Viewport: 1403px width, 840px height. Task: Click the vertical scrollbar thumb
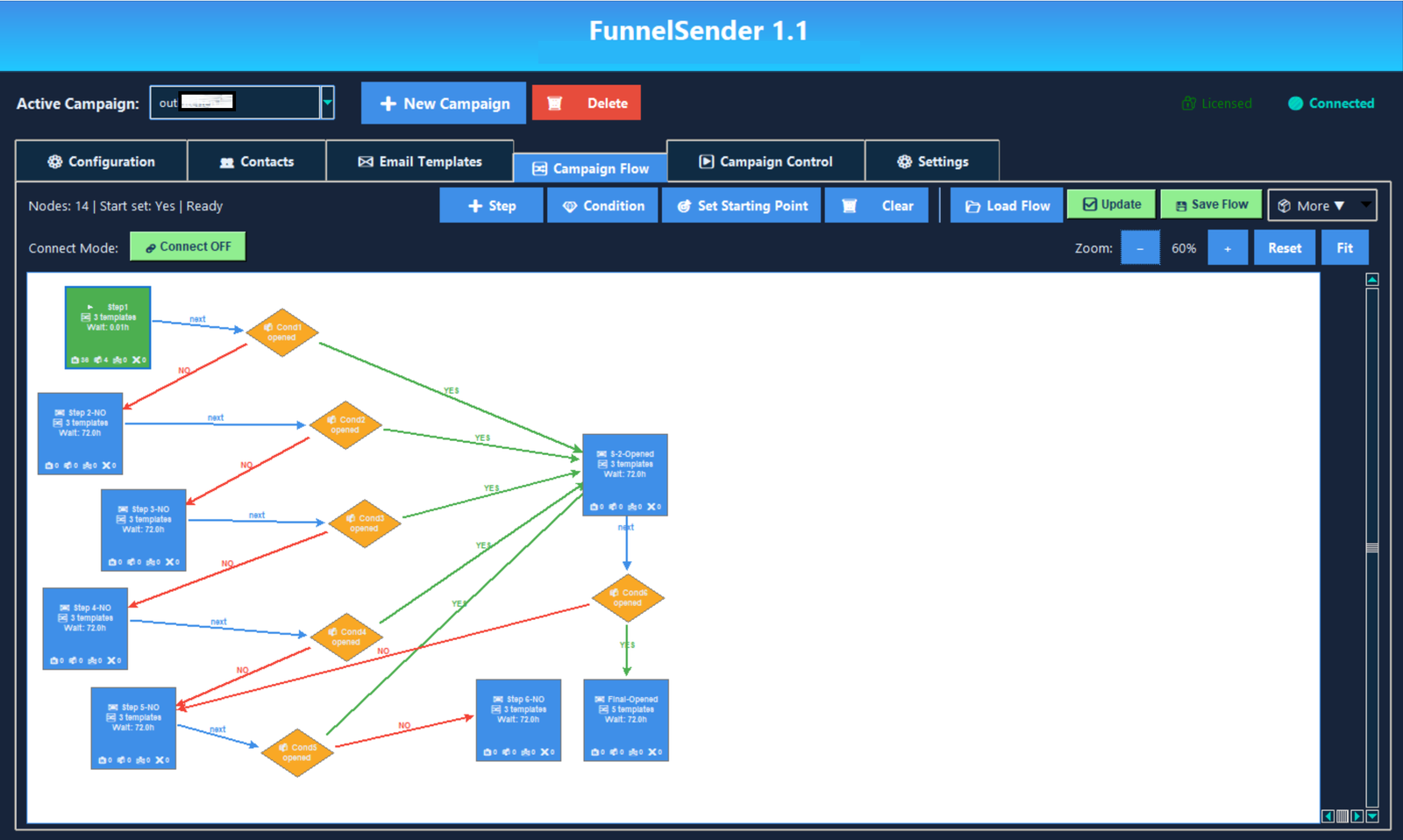[1371, 548]
